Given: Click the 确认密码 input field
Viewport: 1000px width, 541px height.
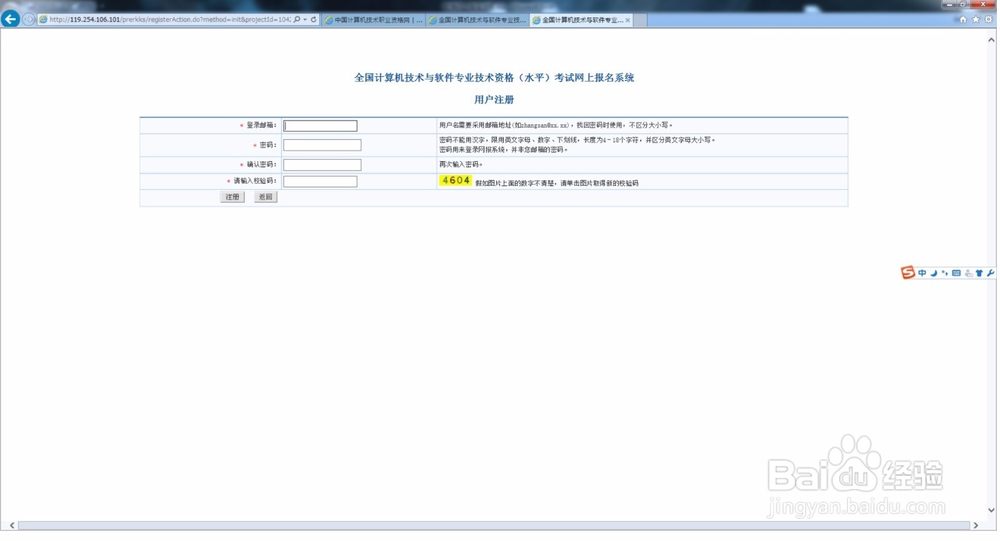Looking at the screenshot, I should click(x=322, y=165).
